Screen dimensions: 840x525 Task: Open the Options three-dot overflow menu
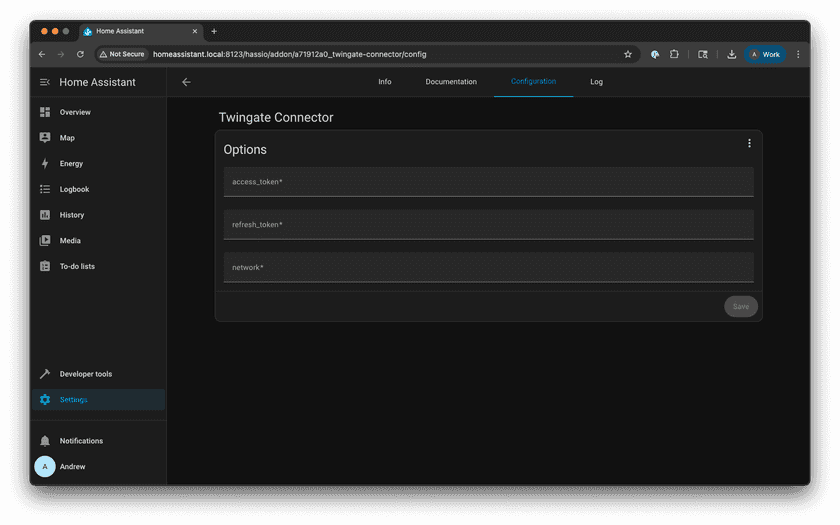[x=749, y=143]
